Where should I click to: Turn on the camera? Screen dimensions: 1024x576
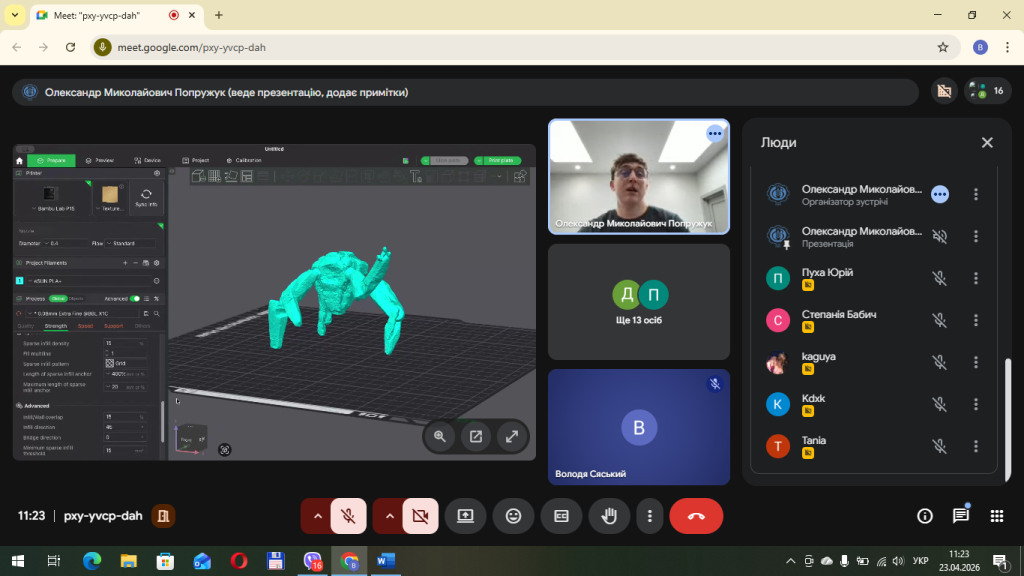point(420,516)
